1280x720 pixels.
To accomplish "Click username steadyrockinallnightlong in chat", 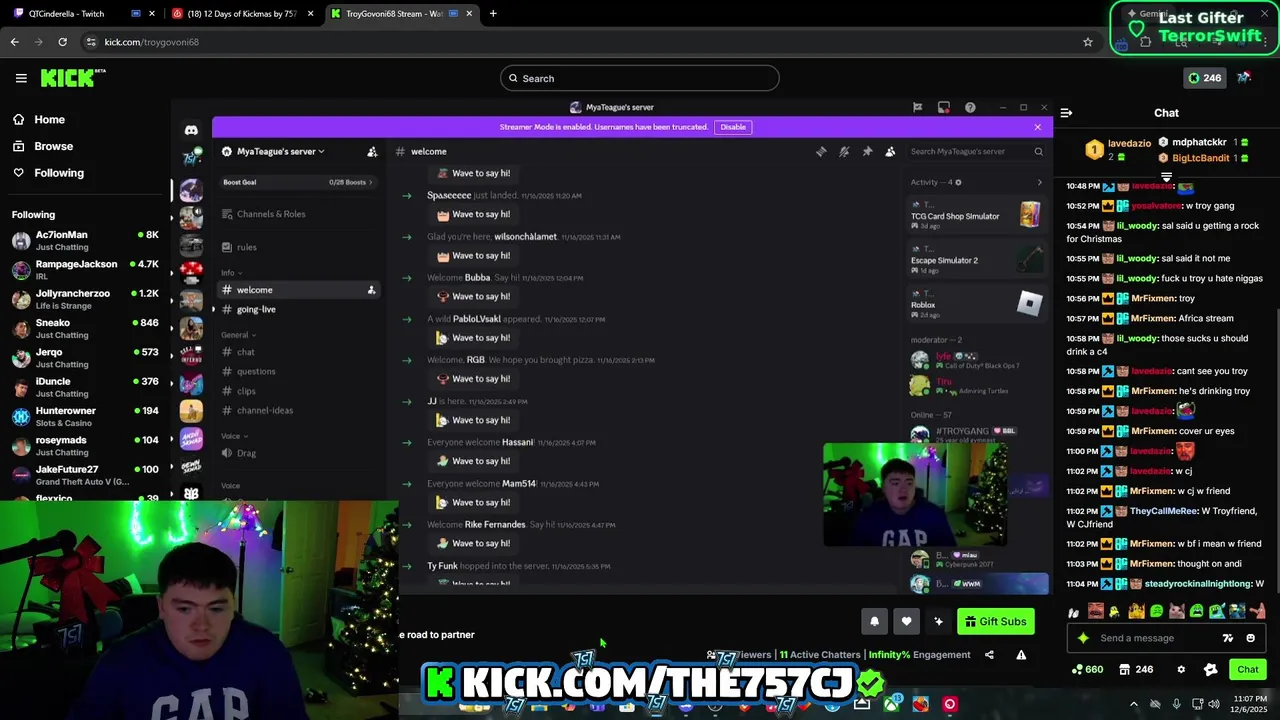I will [x=1198, y=584].
